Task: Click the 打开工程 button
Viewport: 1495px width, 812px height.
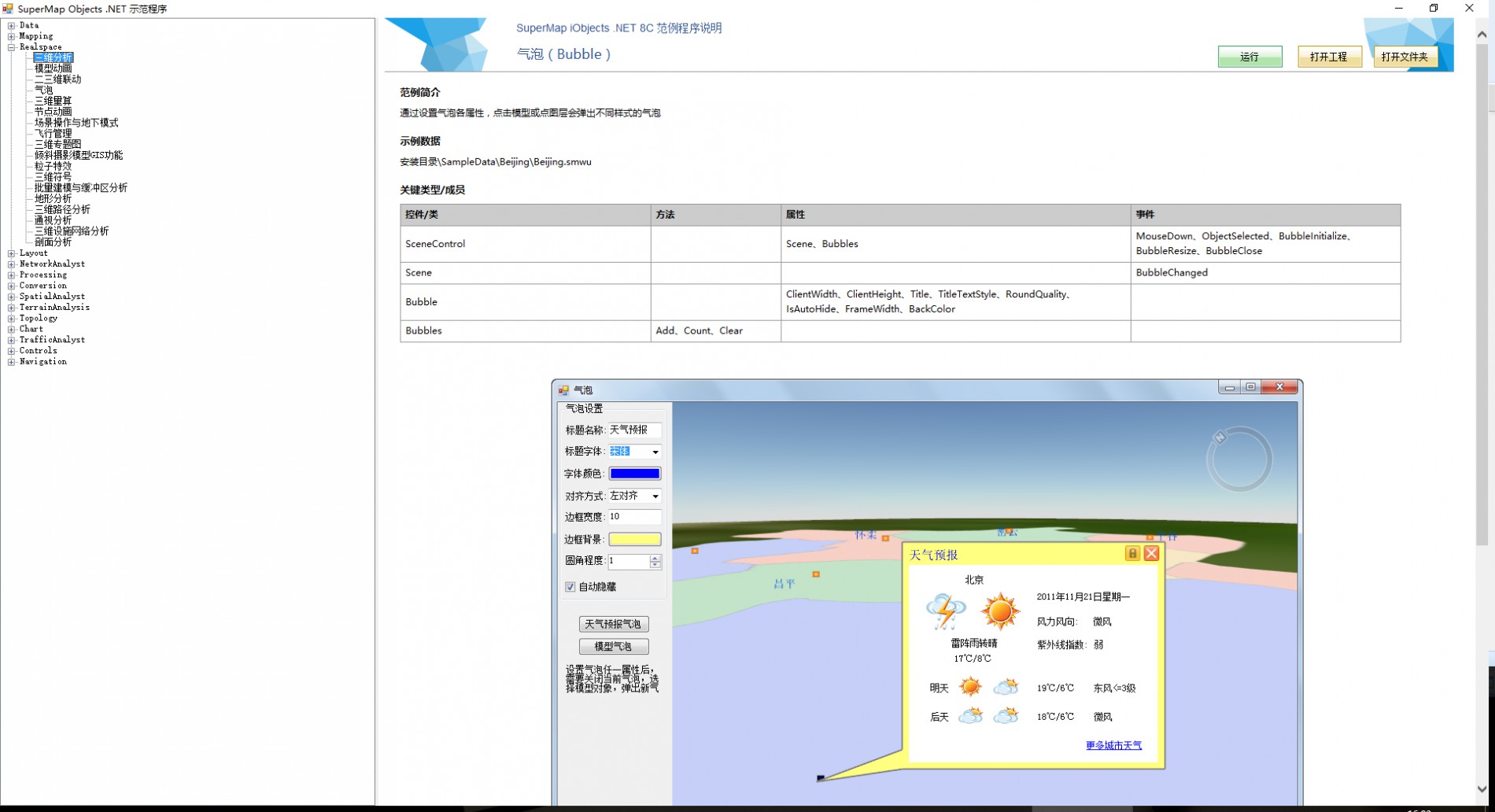Action: click(x=1329, y=57)
